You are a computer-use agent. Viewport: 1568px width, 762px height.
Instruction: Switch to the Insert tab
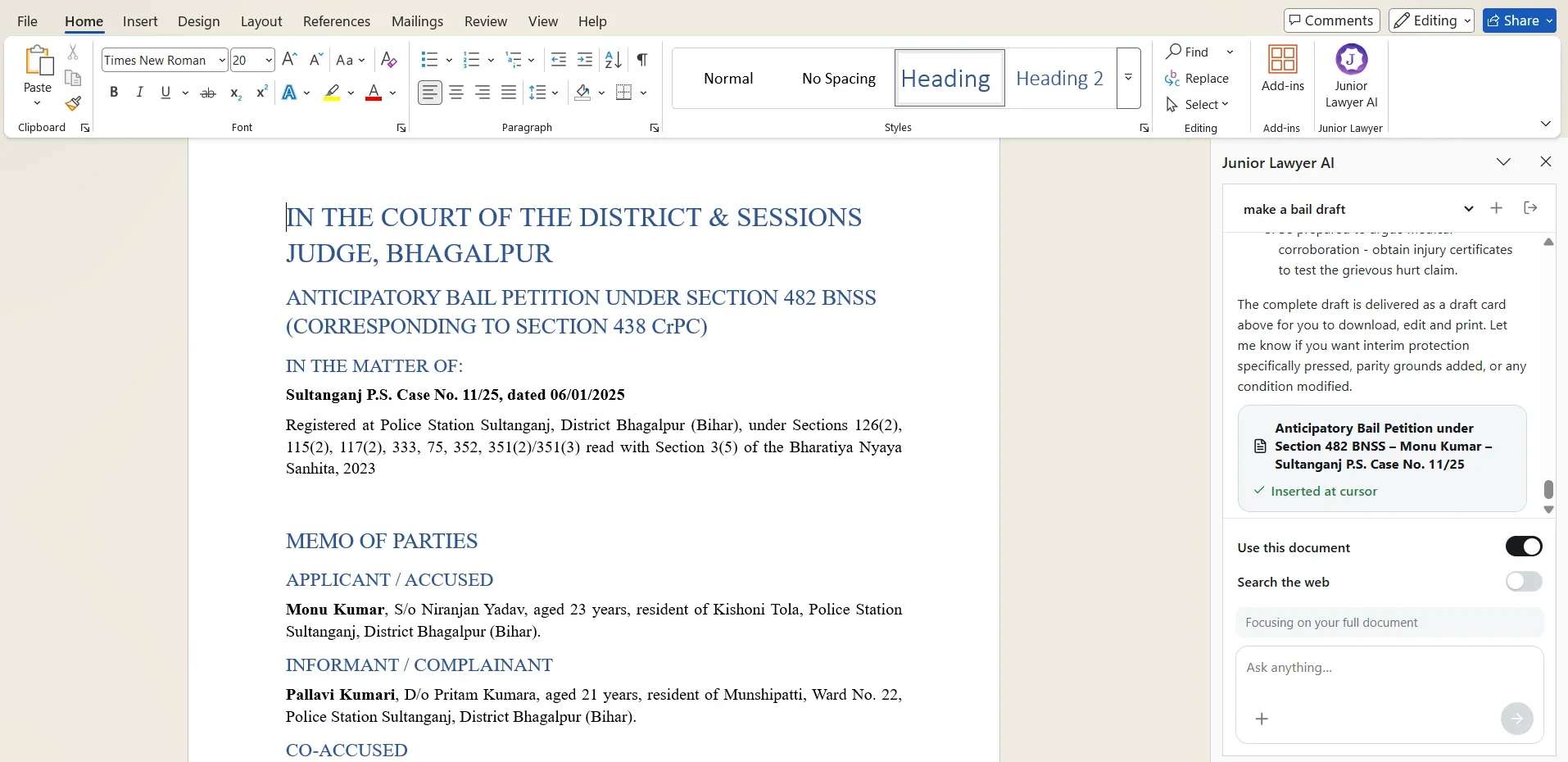tap(140, 21)
